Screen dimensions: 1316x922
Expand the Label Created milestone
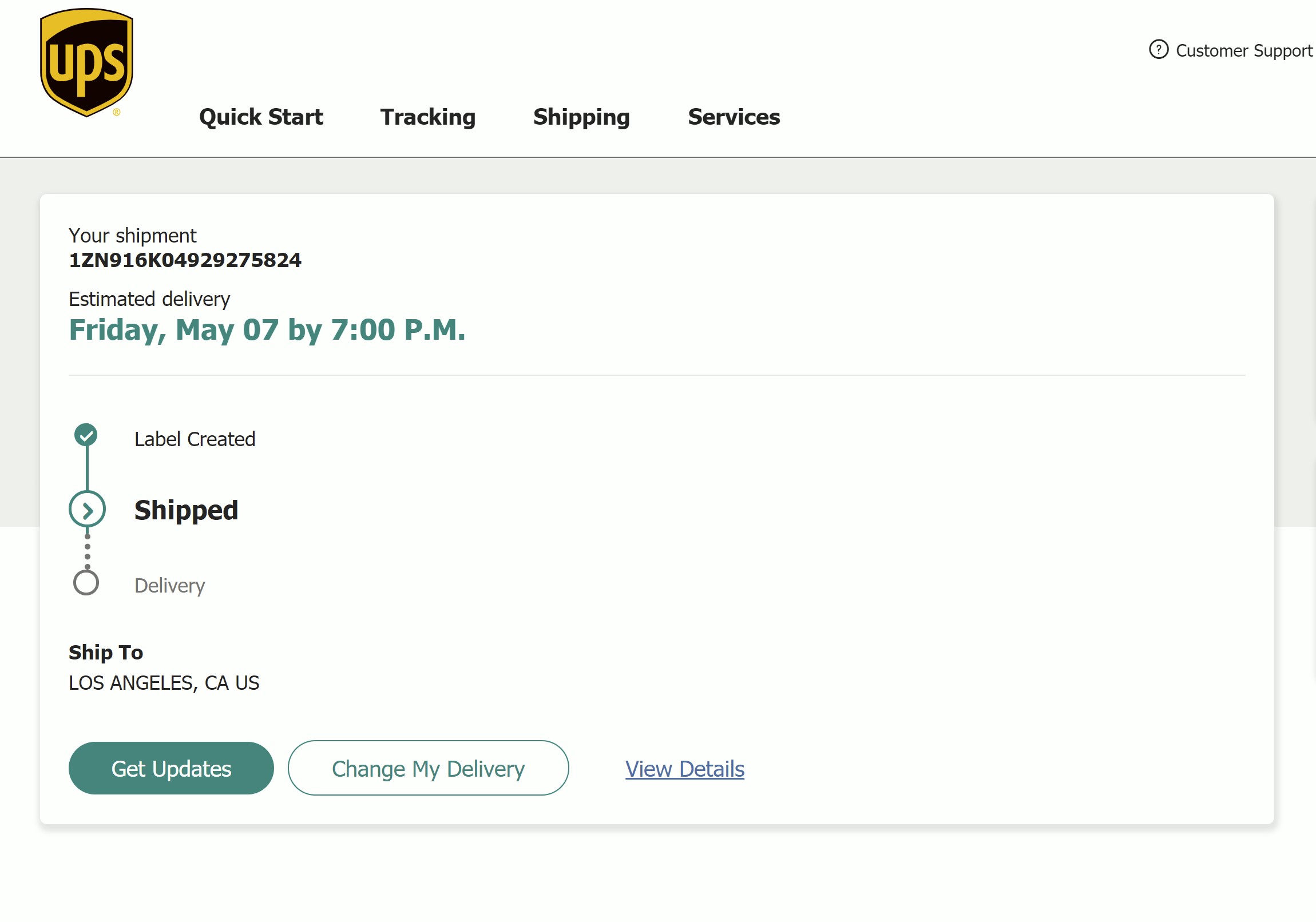click(195, 439)
